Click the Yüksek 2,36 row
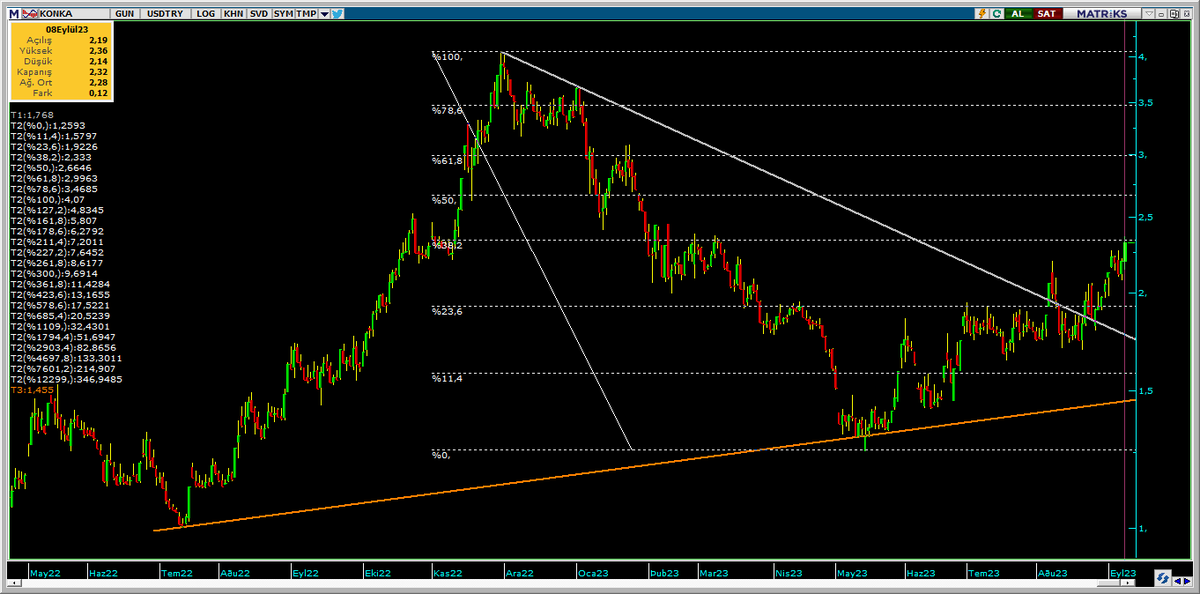This screenshot has height=594, width=1200. 62,52
